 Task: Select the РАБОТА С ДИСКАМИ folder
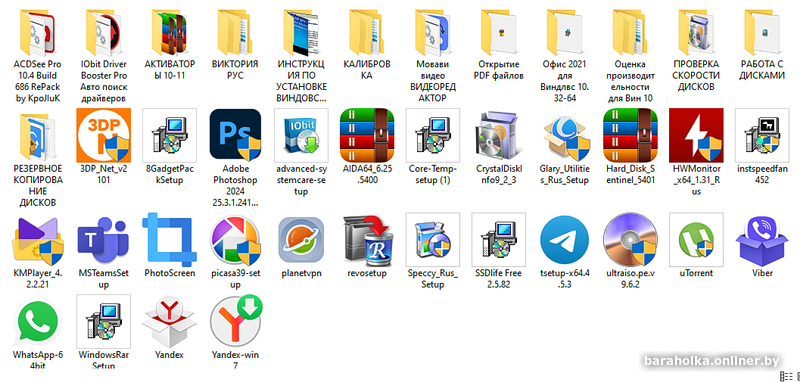click(762, 32)
